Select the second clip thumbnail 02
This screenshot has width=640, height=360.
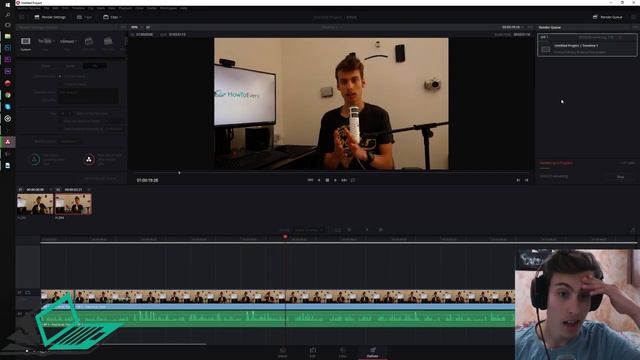(x=73, y=204)
